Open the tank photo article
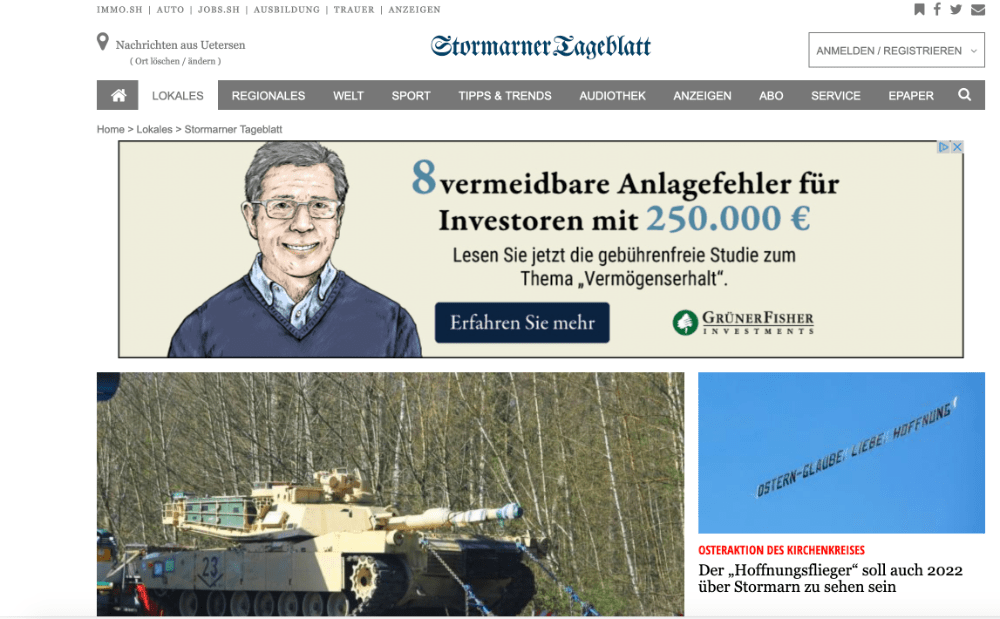 (x=390, y=494)
